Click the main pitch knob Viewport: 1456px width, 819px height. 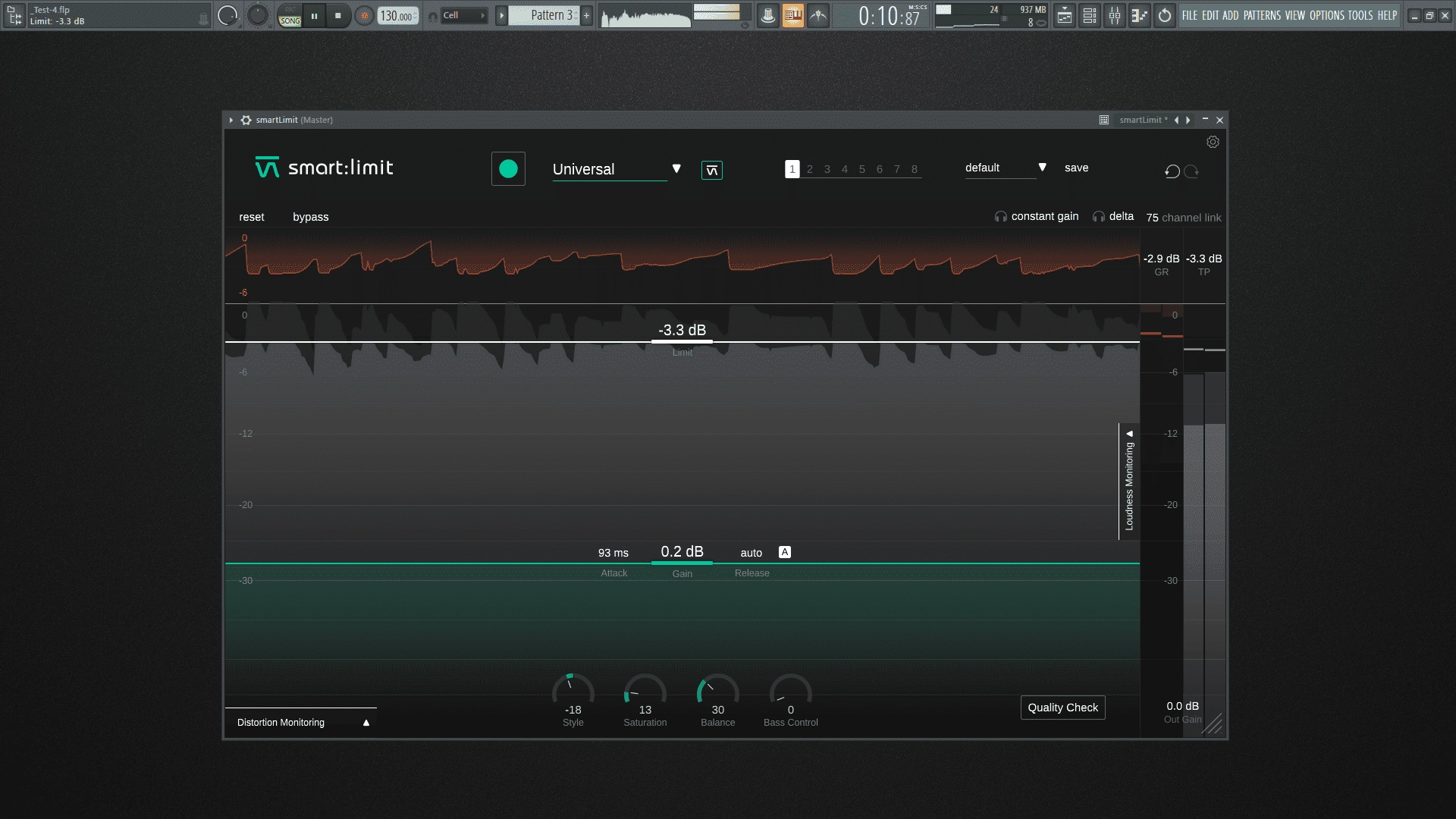click(258, 15)
